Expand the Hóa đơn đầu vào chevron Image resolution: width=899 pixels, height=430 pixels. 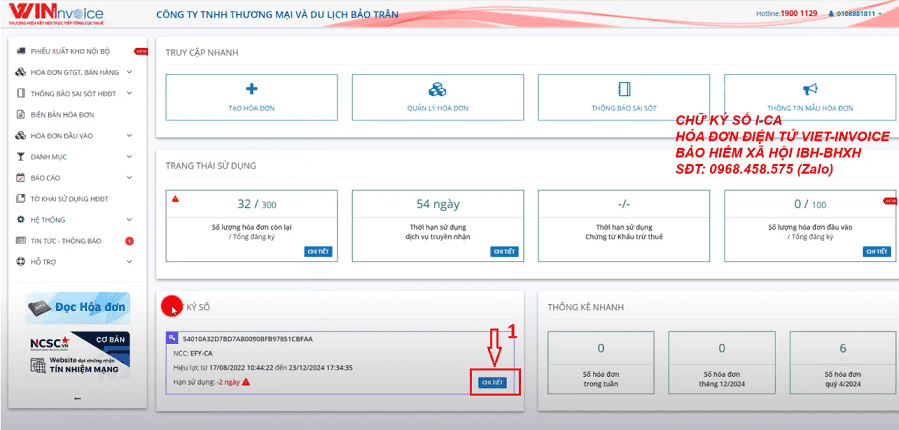[x=129, y=136]
